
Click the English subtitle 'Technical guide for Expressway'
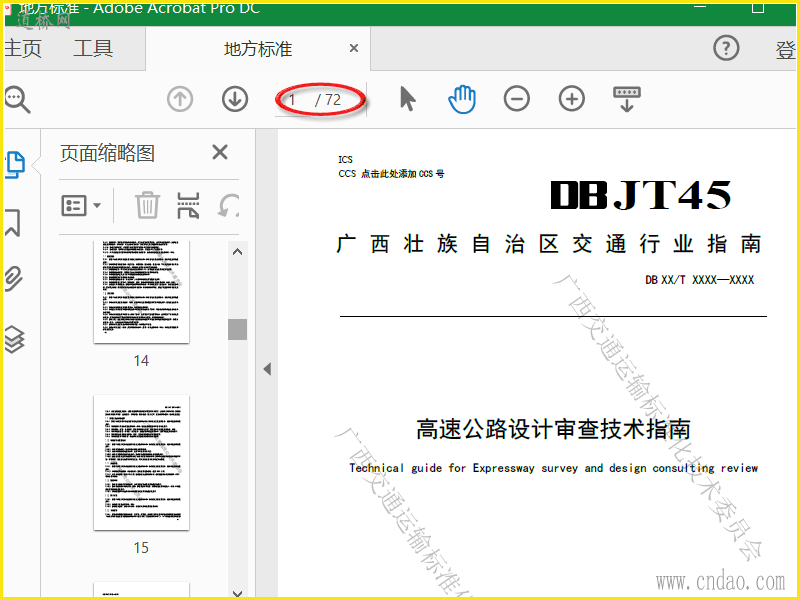442,468
